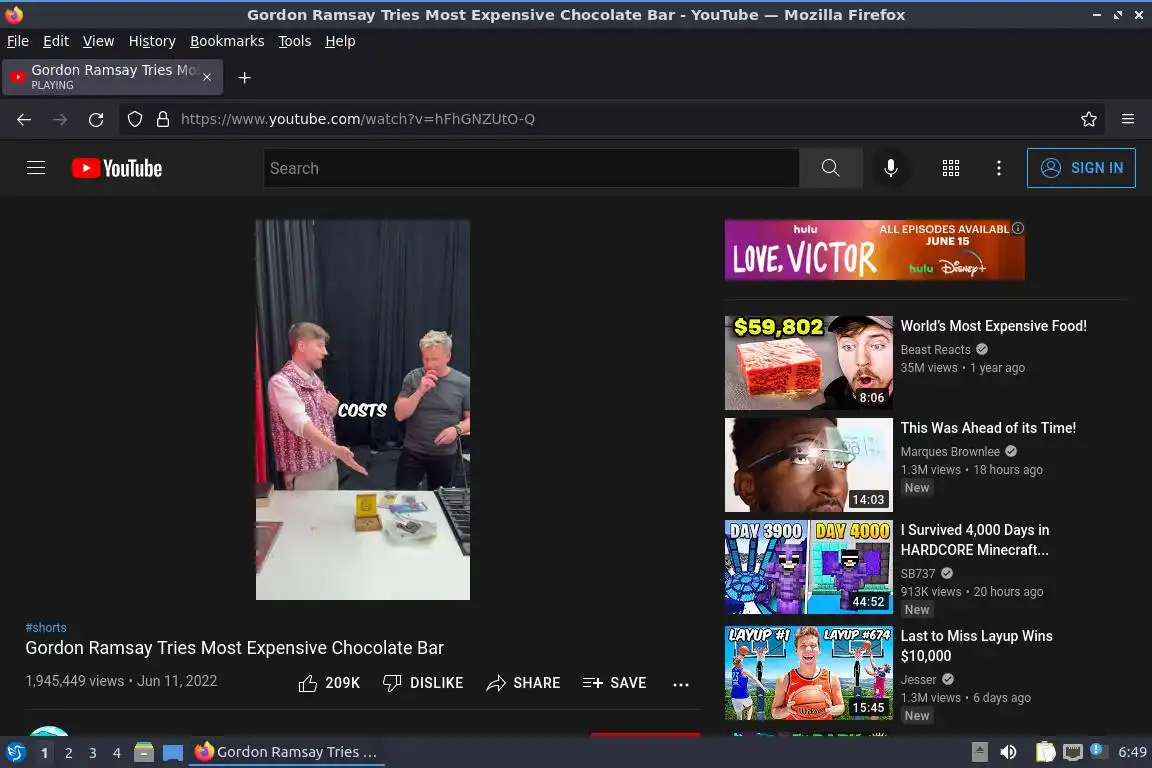Click This Was Ahead of its Time! title
1152x768 pixels.
[988, 428]
